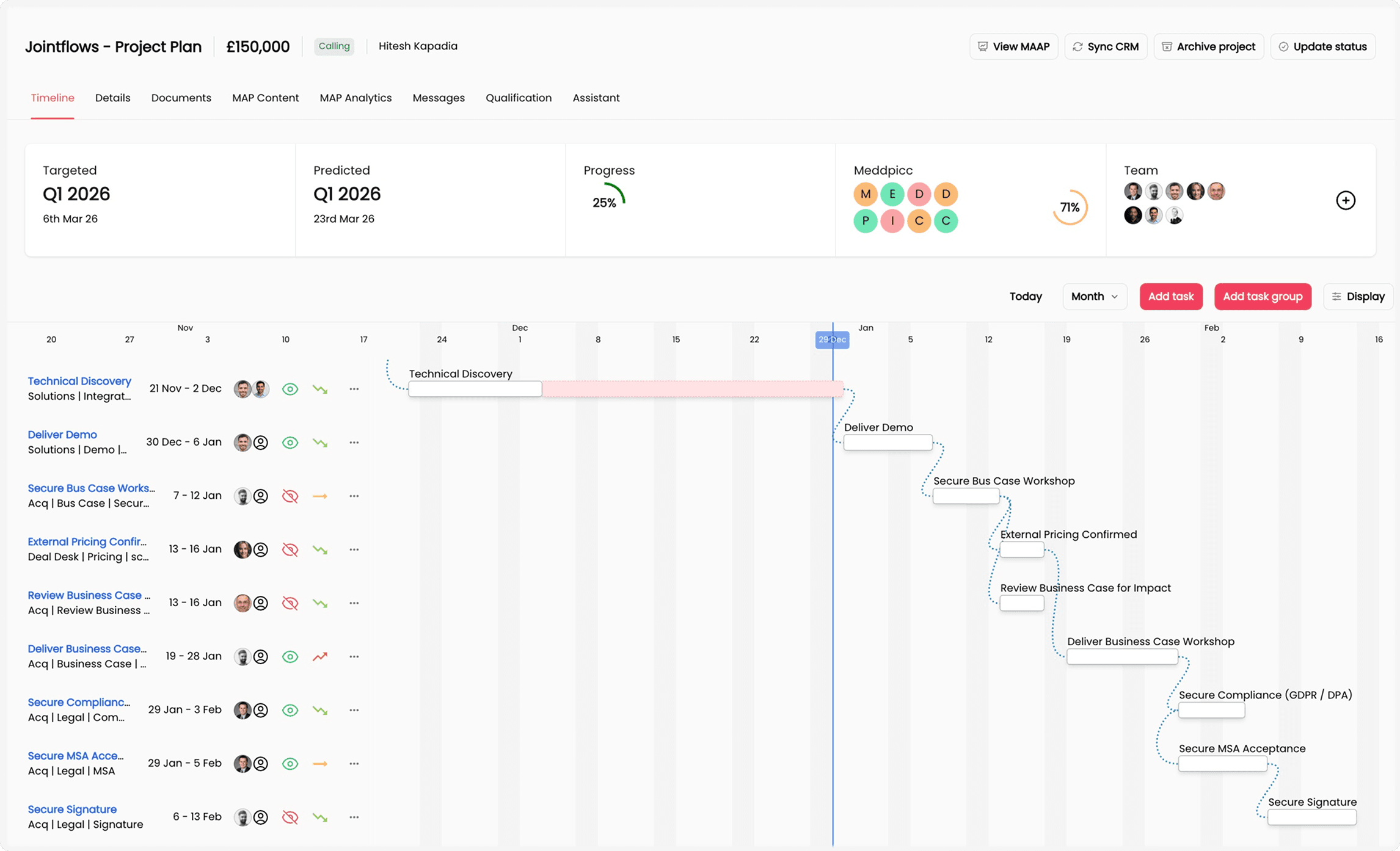Open the three-dot menu for Secure Signature
The width and height of the screenshot is (1400, 851).
(x=354, y=817)
